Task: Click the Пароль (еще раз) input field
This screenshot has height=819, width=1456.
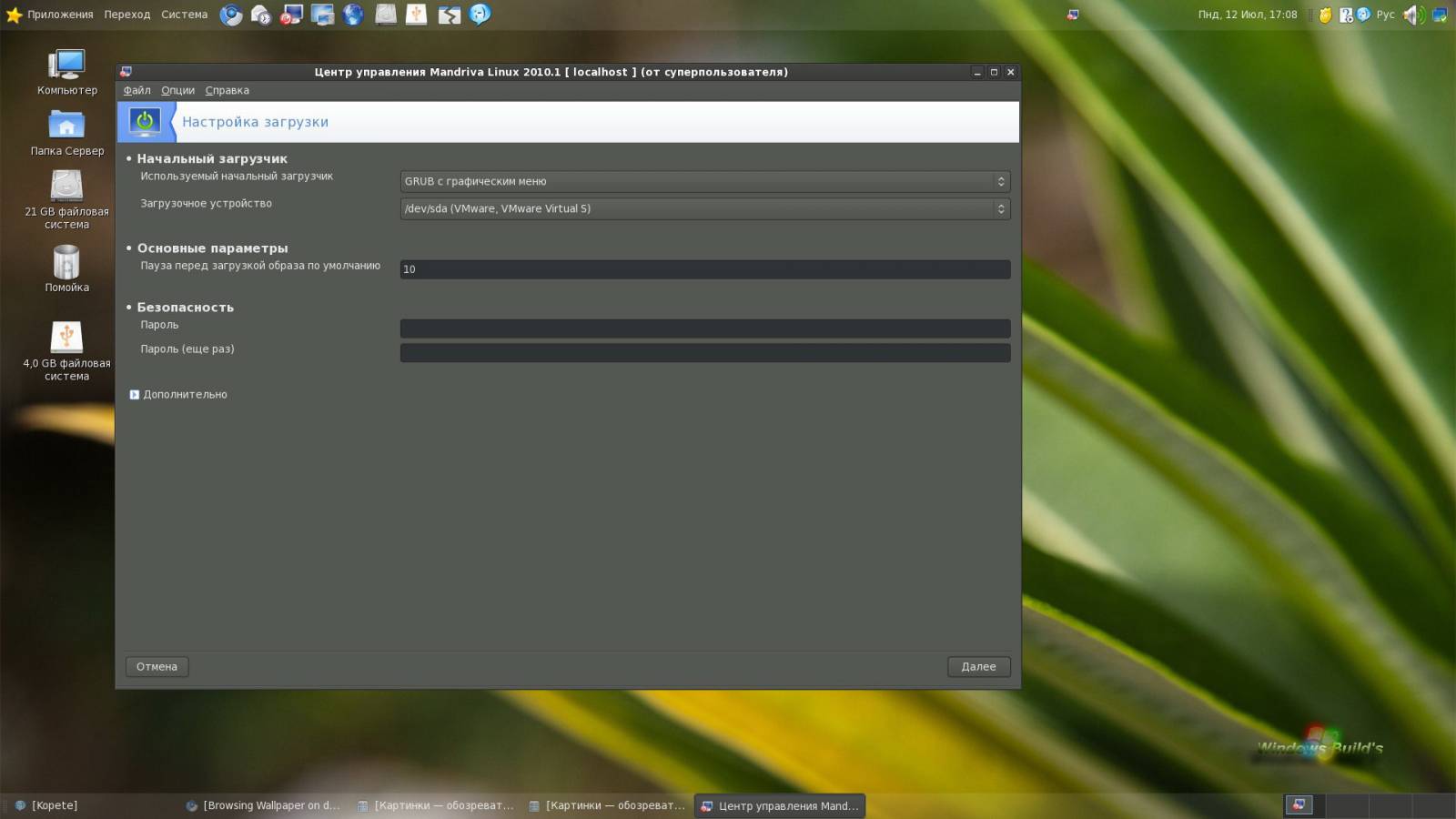Action: tap(705, 353)
